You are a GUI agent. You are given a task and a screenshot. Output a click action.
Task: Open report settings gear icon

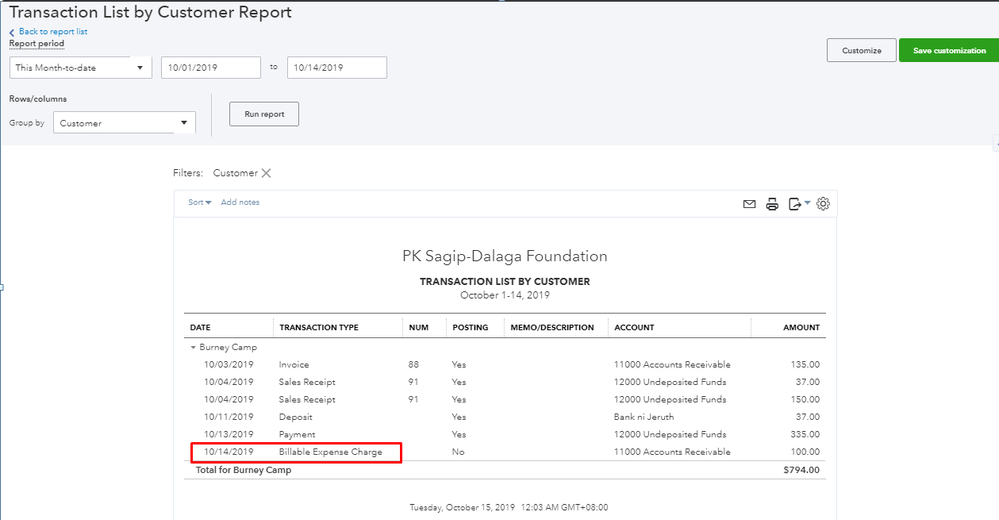[823, 204]
